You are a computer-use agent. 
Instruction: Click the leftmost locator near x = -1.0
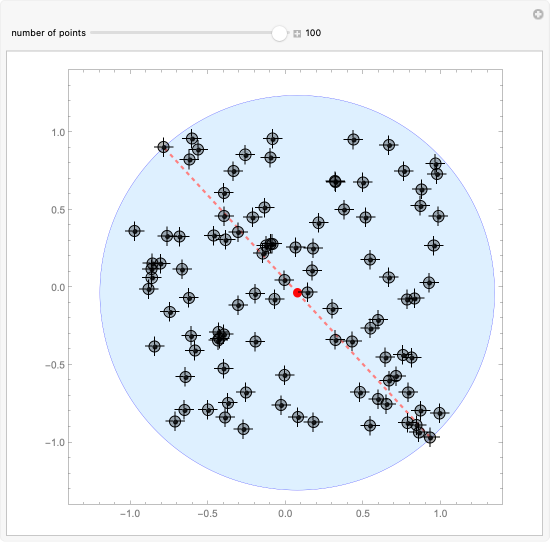[135, 231]
